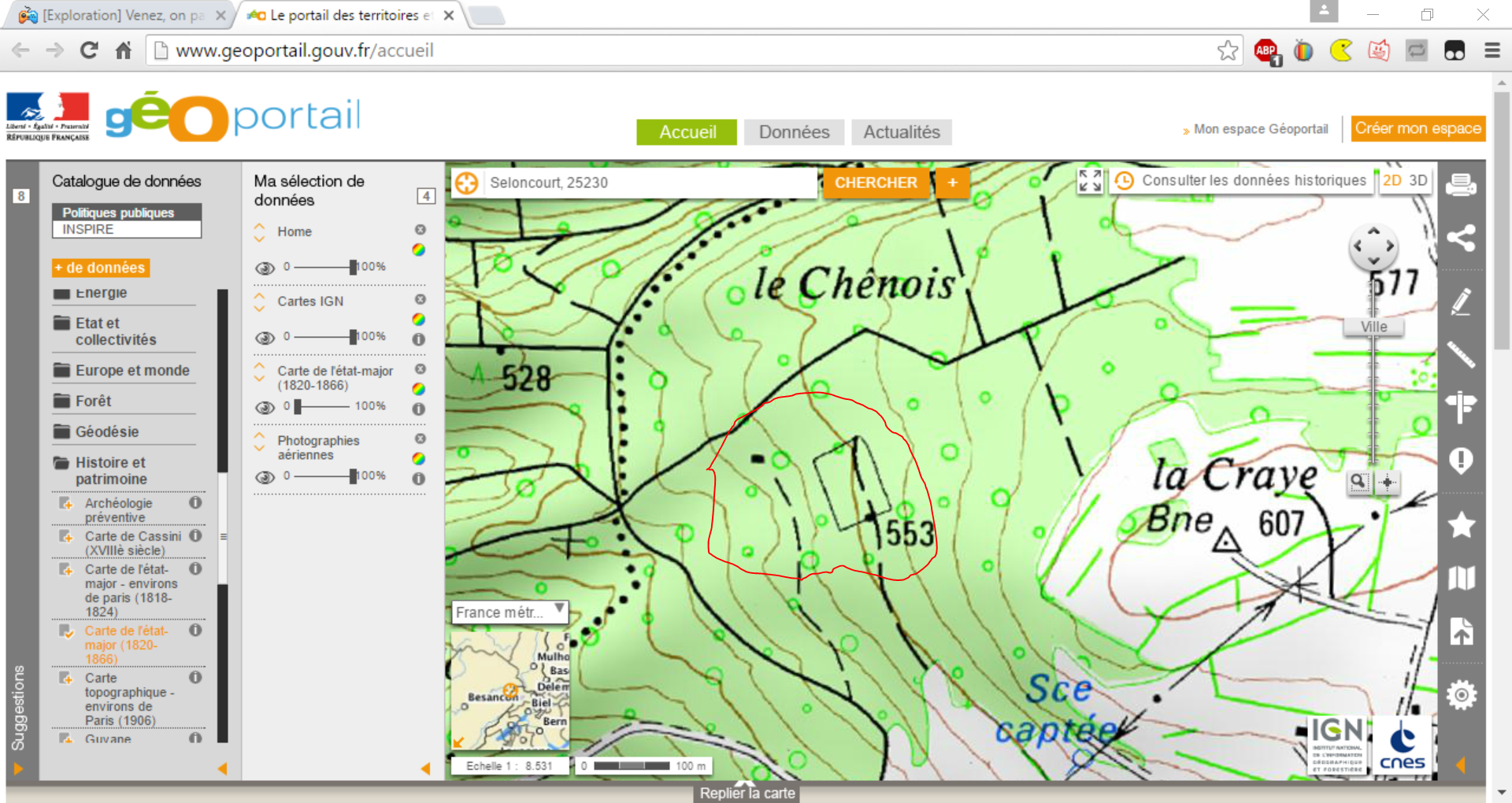Viewport: 1512px width, 803px height.
Task: Expand the Forêt folder
Action: pyautogui.click(x=123, y=401)
